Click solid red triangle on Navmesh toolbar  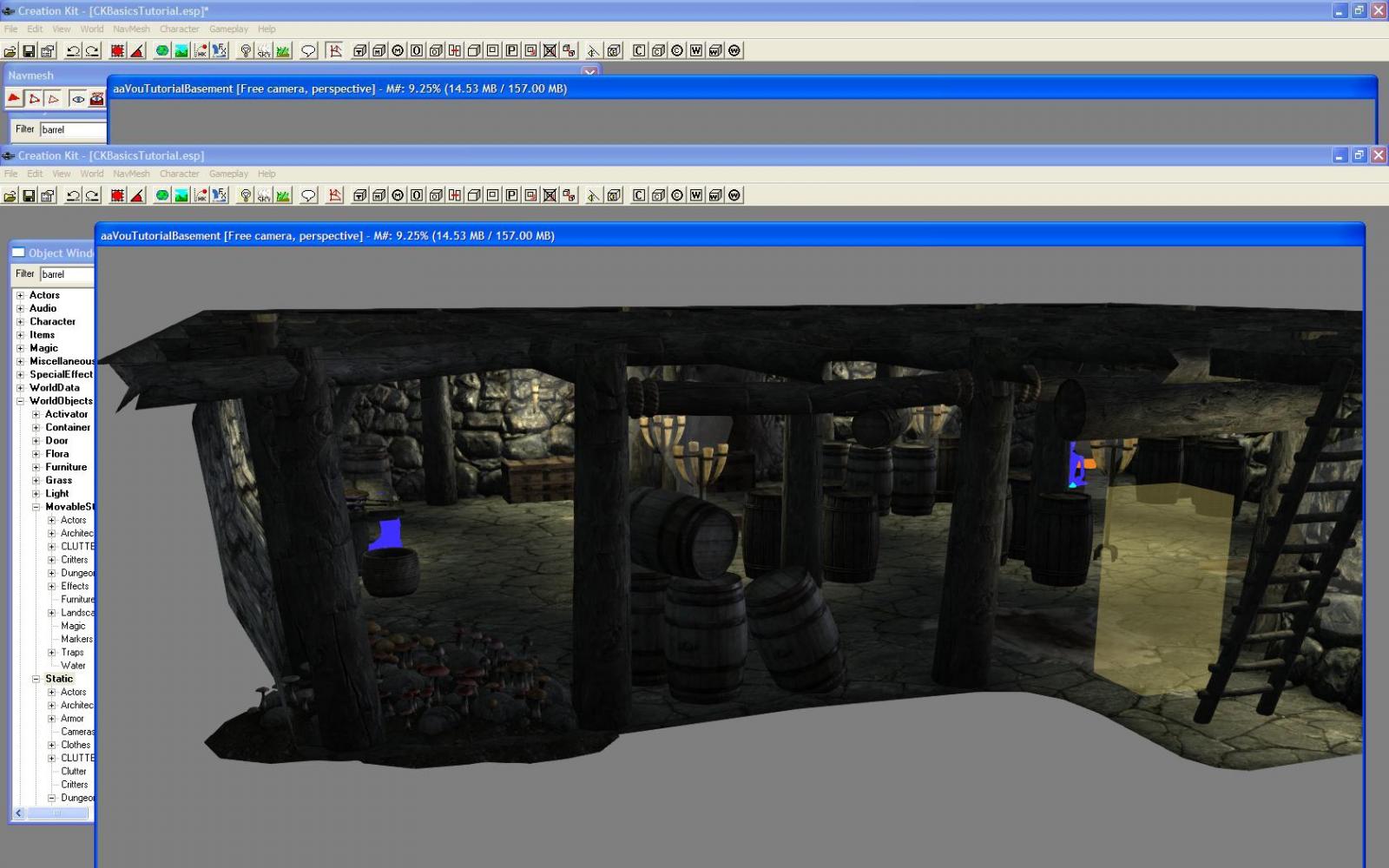tap(14, 99)
